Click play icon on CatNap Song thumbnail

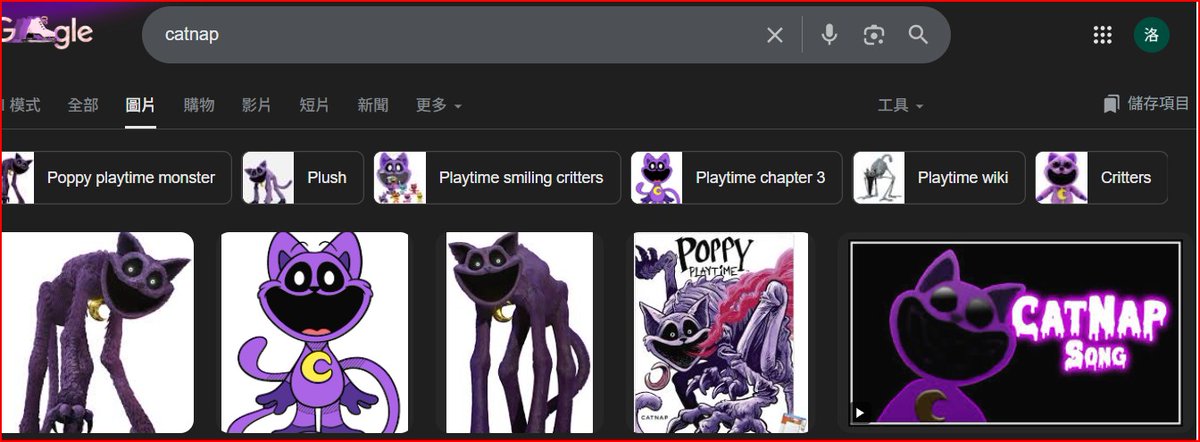pyautogui.click(x=860, y=411)
